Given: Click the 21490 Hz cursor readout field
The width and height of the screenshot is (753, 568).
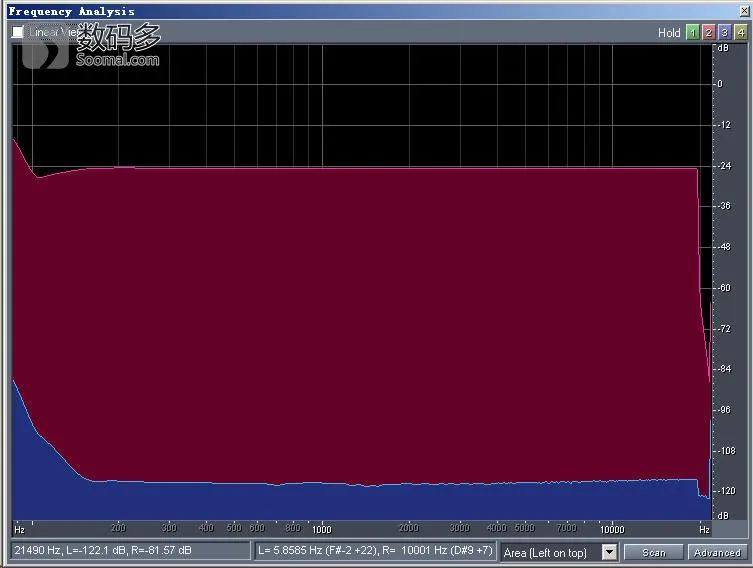Looking at the screenshot, I should tap(131, 550).
